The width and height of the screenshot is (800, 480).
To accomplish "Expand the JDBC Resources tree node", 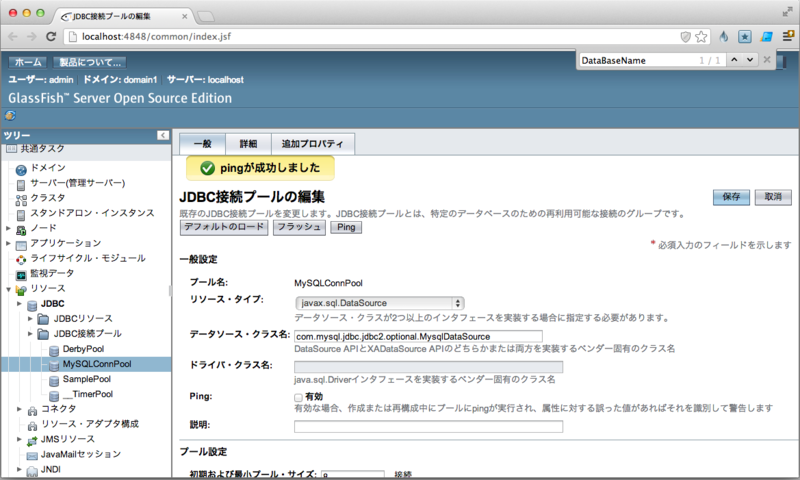I will point(31,318).
